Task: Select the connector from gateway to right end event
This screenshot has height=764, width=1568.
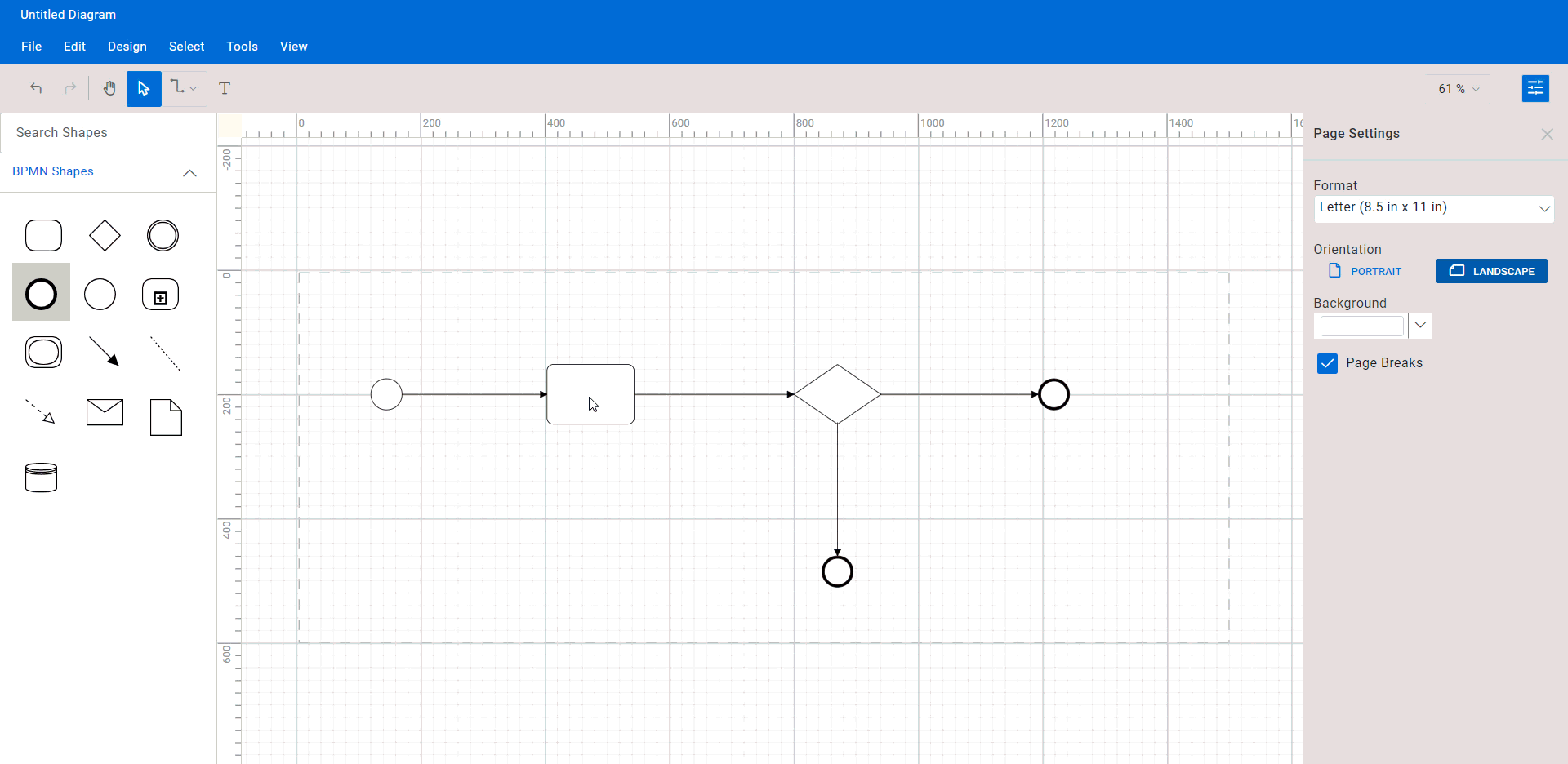Action: [960, 394]
